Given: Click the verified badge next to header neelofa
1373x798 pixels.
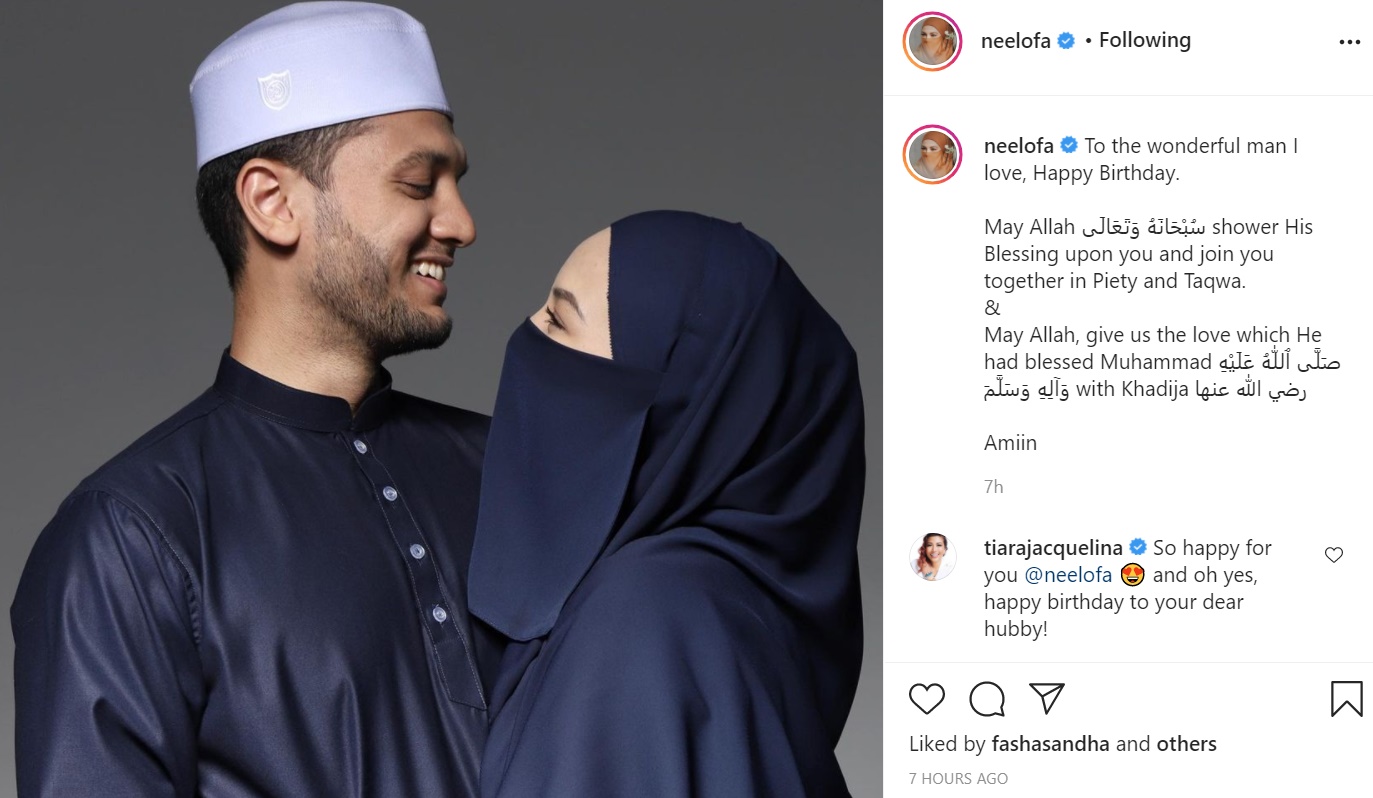Looking at the screenshot, I should 1066,42.
